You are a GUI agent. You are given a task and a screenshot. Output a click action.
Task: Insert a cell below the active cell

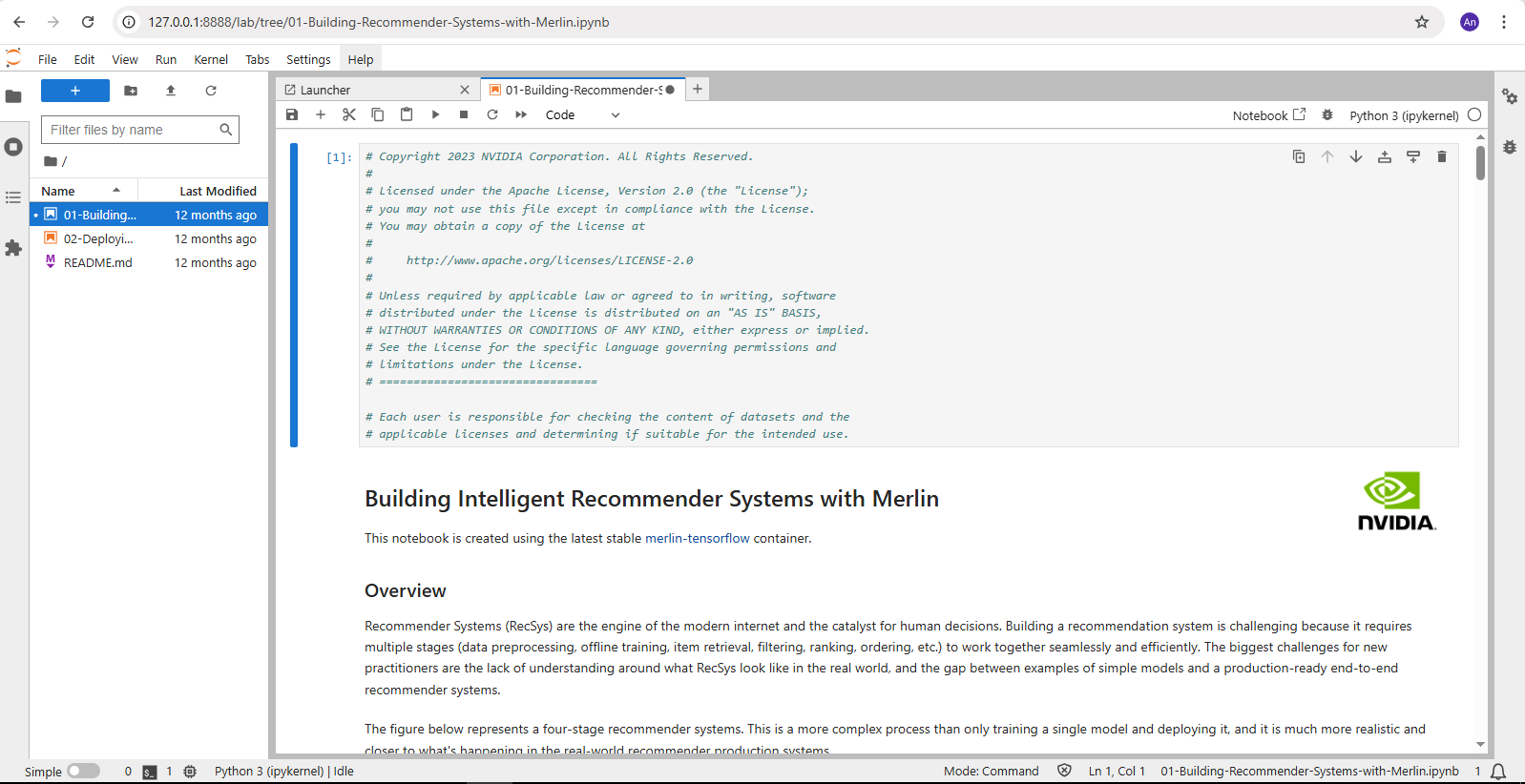pyautogui.click(x=1413, y=156)
